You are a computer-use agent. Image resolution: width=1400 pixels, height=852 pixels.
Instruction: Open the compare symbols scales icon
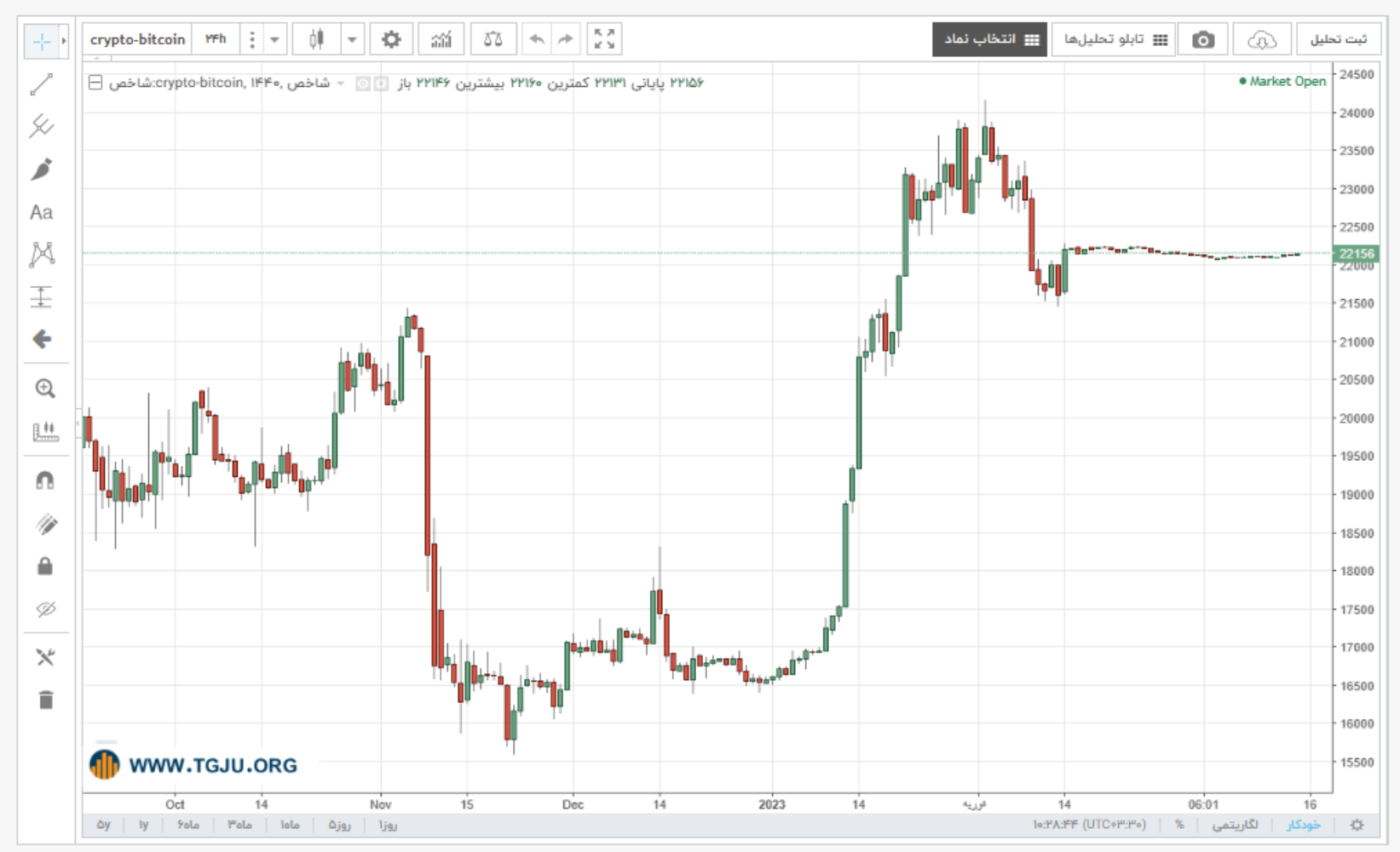pos(493,39)
